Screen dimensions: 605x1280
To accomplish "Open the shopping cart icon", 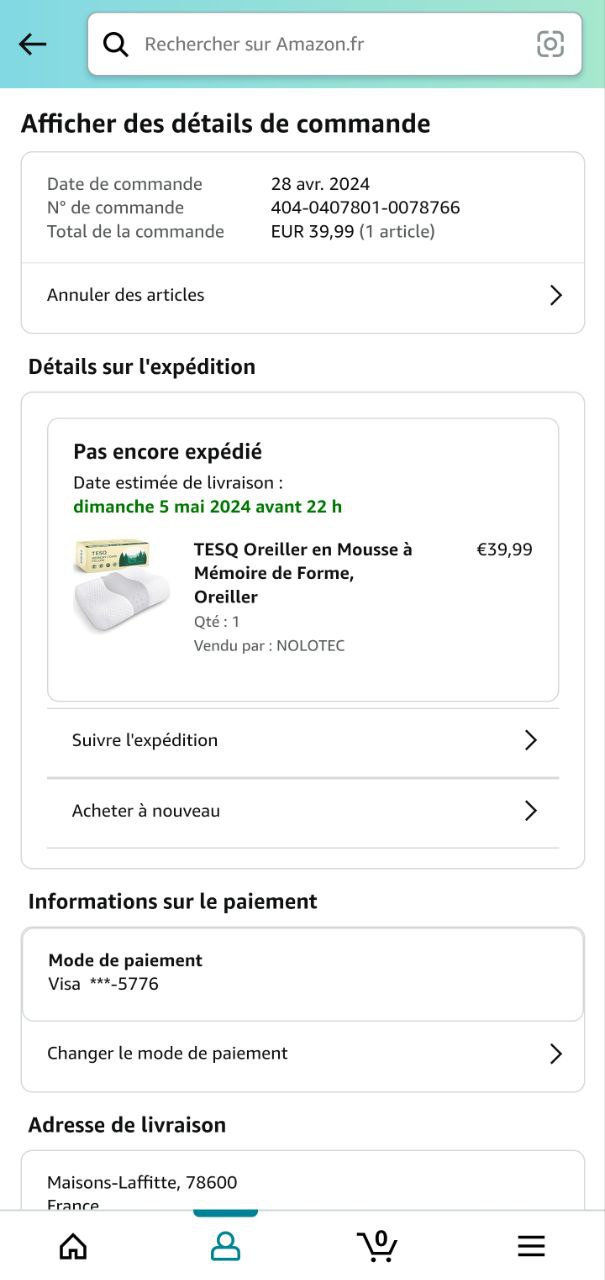I will tap(377, 1245).
